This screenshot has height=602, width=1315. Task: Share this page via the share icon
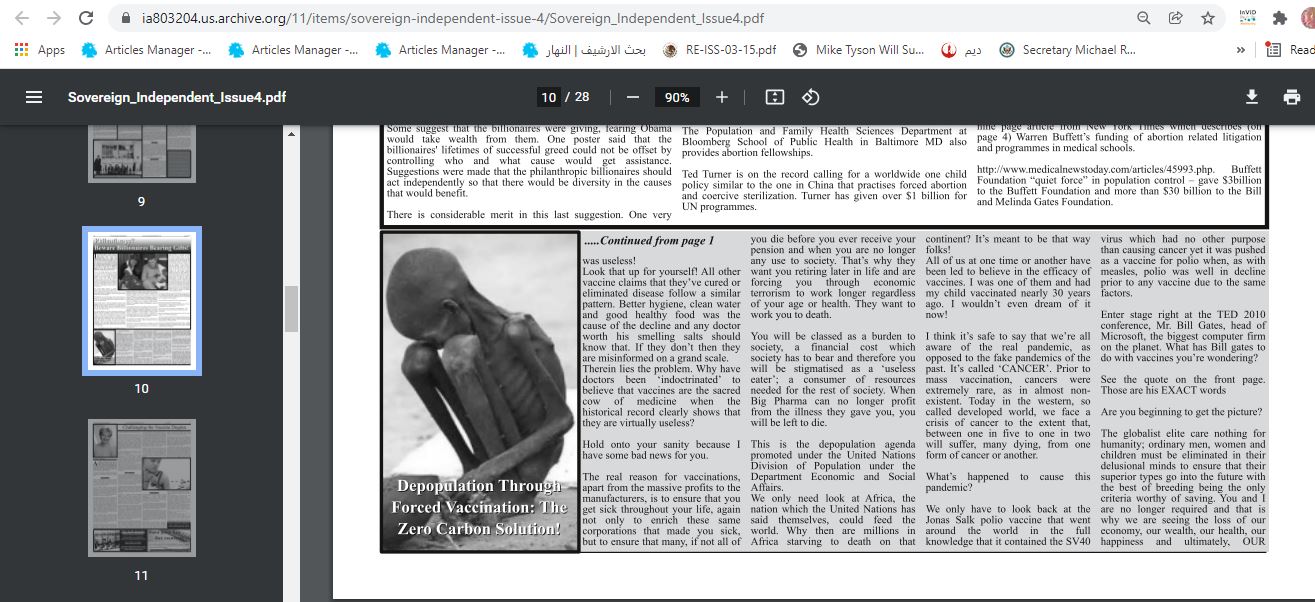[1176, 18]
